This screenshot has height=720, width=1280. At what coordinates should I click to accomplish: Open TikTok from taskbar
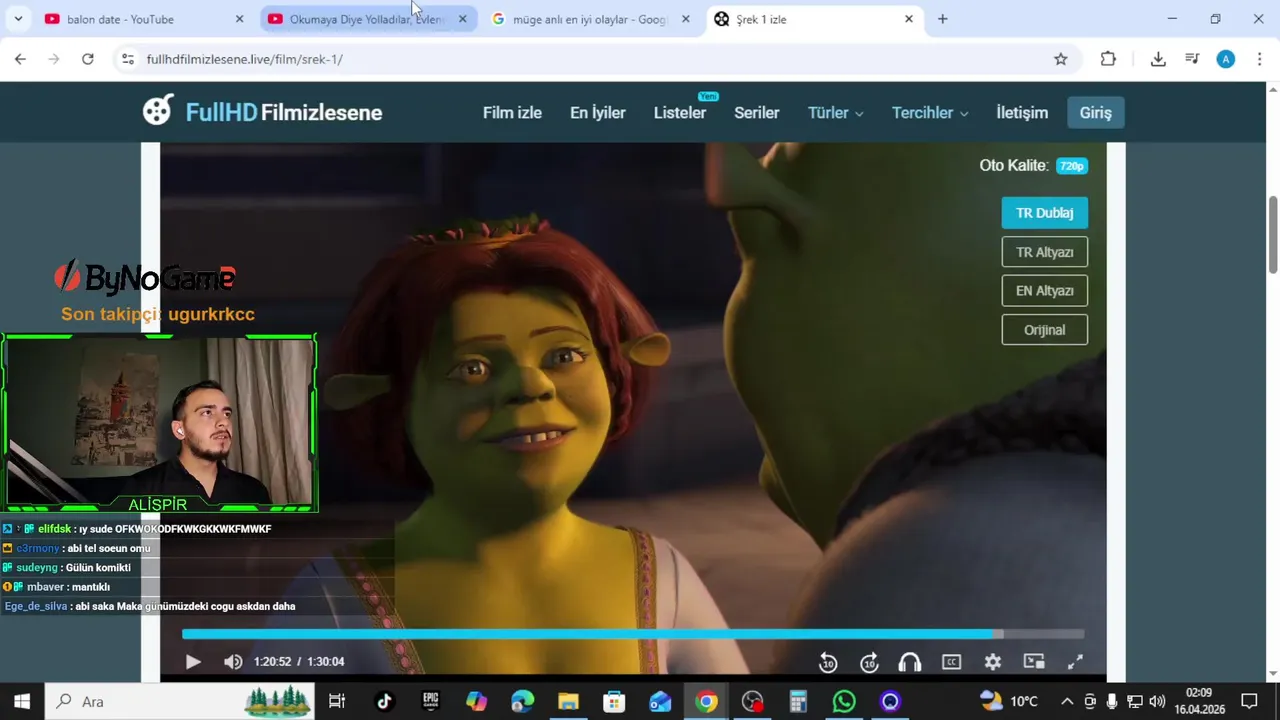point(385,701)
